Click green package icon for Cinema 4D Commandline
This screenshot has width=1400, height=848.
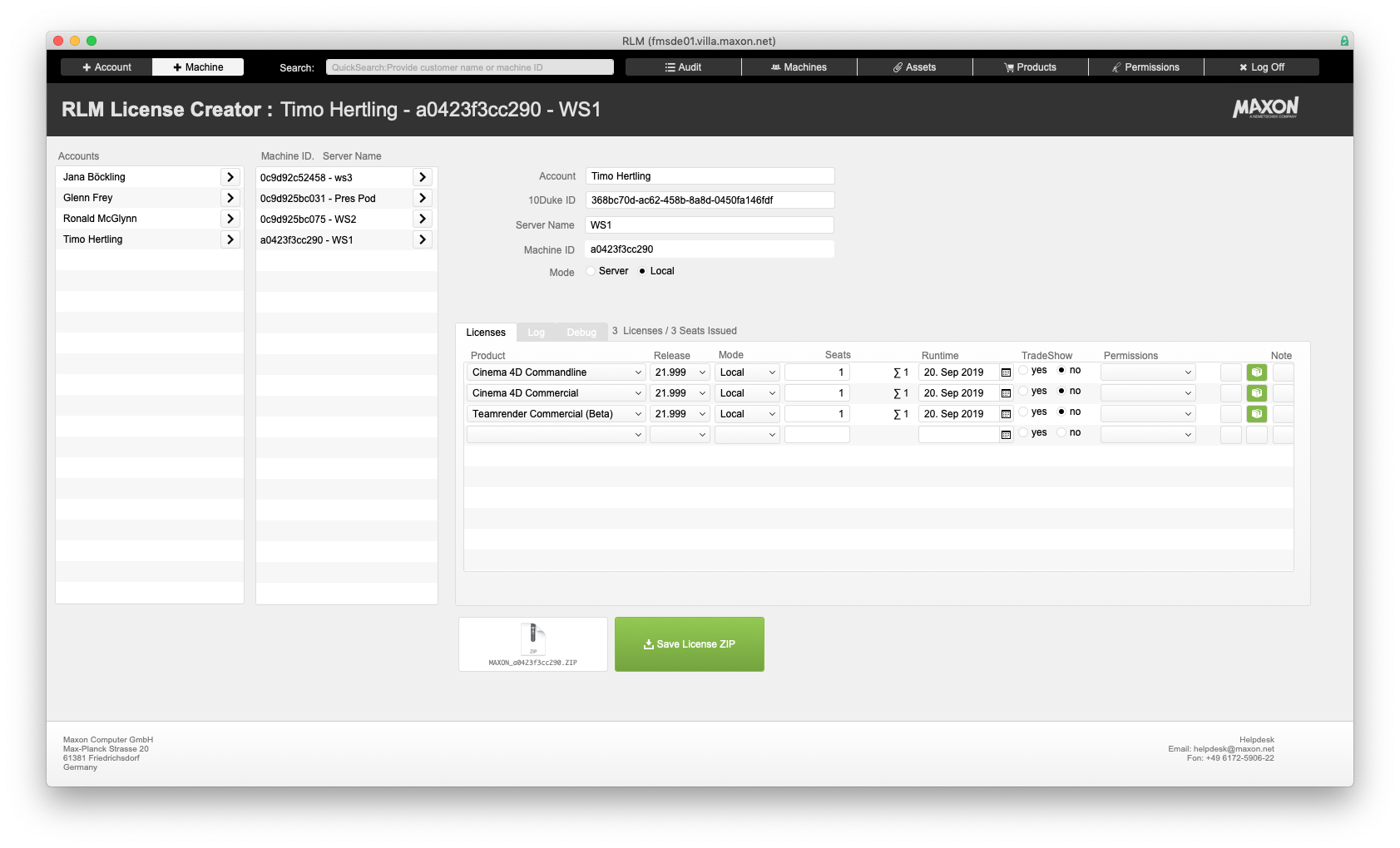coord(1257,372)
